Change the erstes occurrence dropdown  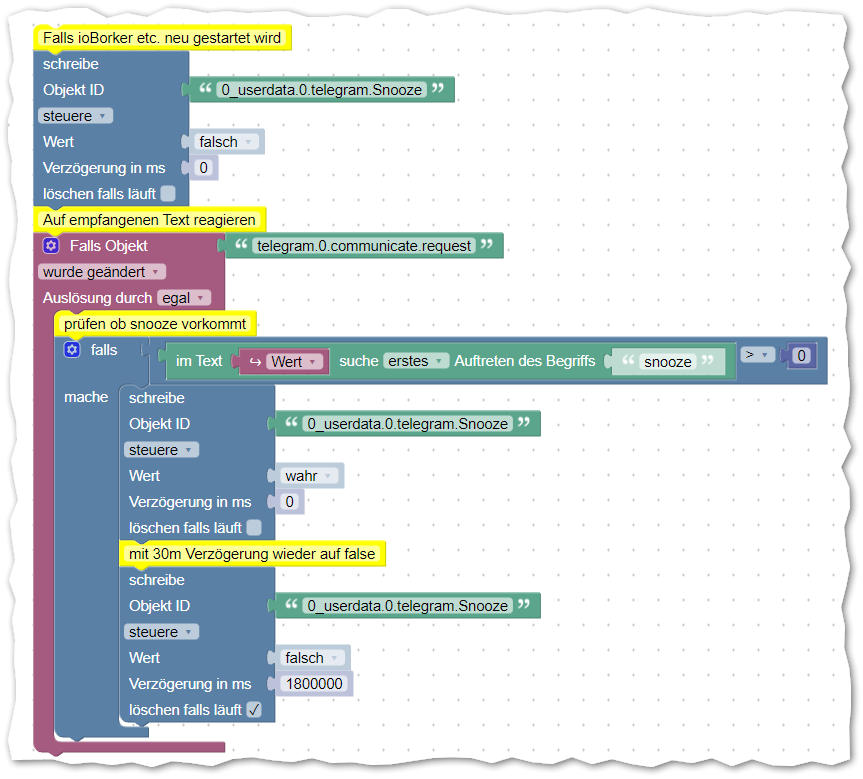416,361
